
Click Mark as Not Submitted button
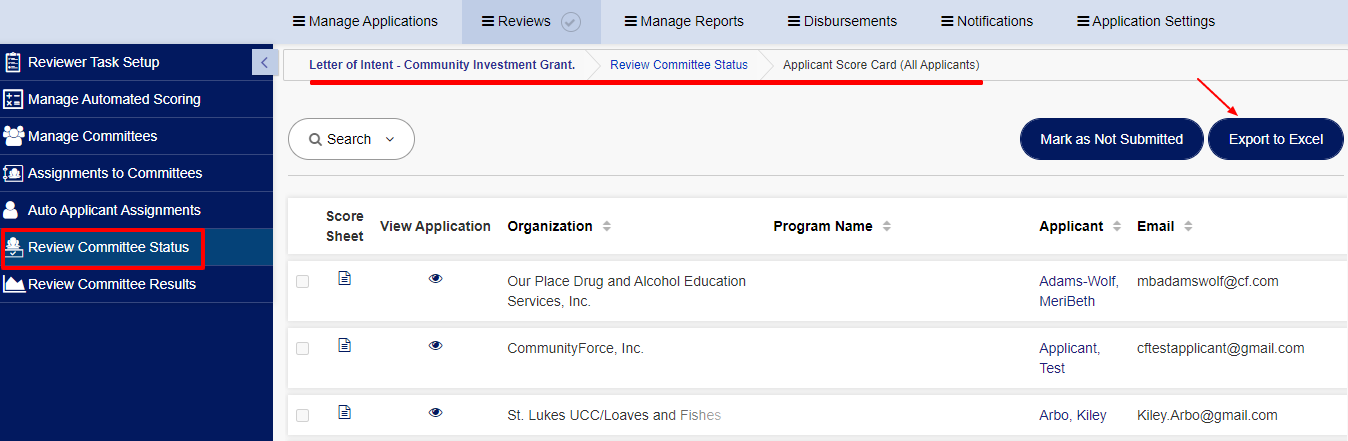click(x=1111, y=139)
